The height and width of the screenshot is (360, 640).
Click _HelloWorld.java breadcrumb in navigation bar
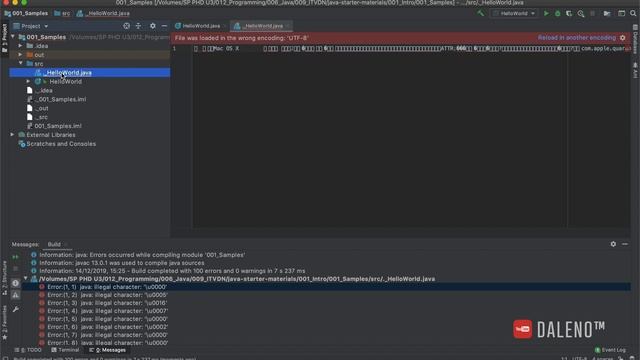pyautogui.click(x=103, y=13)
